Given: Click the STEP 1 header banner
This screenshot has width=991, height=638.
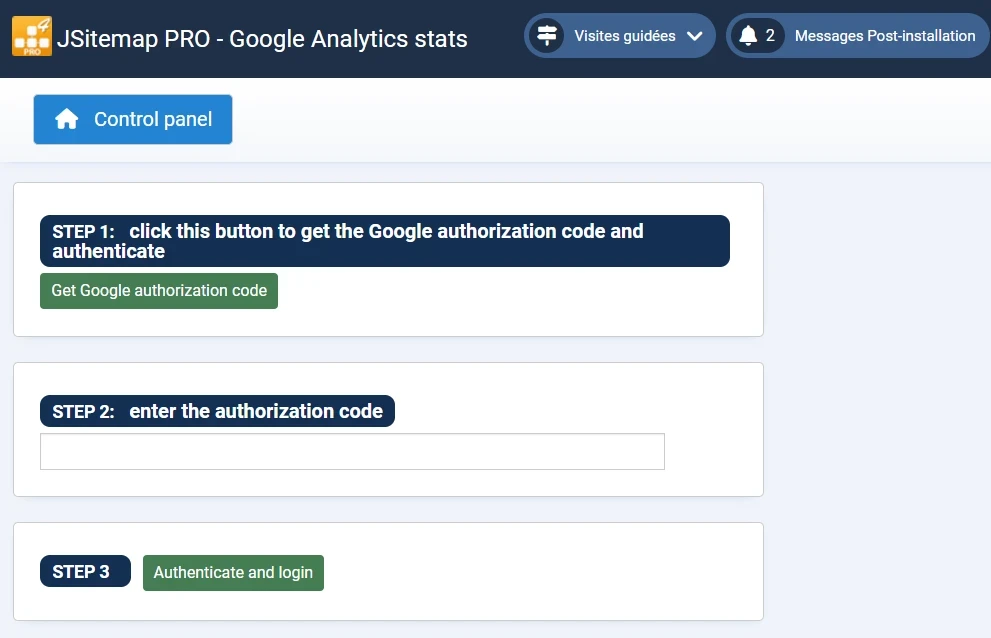Looking at the screenshot, I should click(x=384, y=240).
